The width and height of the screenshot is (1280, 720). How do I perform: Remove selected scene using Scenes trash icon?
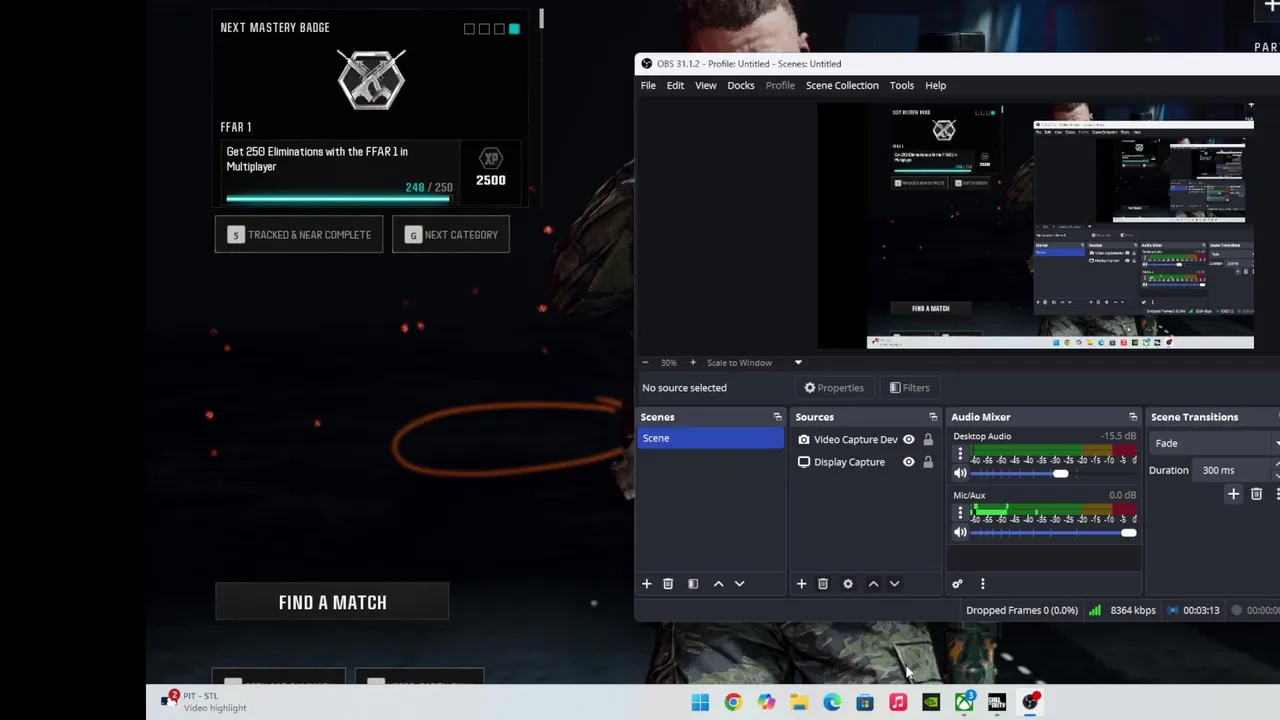[668, 584]
